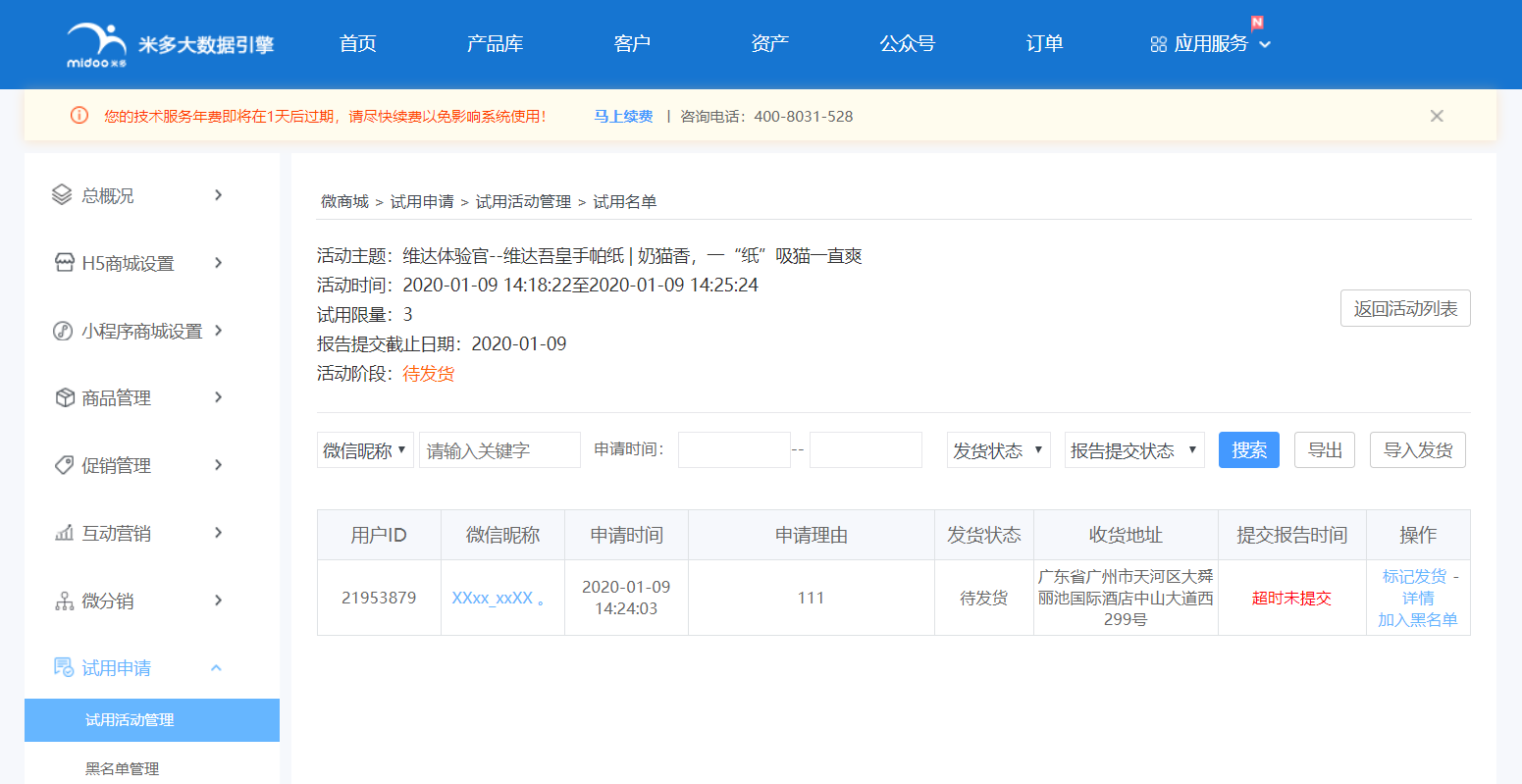This screenshot has height=784, width=1522.
Task: Click 加入黑名单 link in the row
Action: [1418, 619]
